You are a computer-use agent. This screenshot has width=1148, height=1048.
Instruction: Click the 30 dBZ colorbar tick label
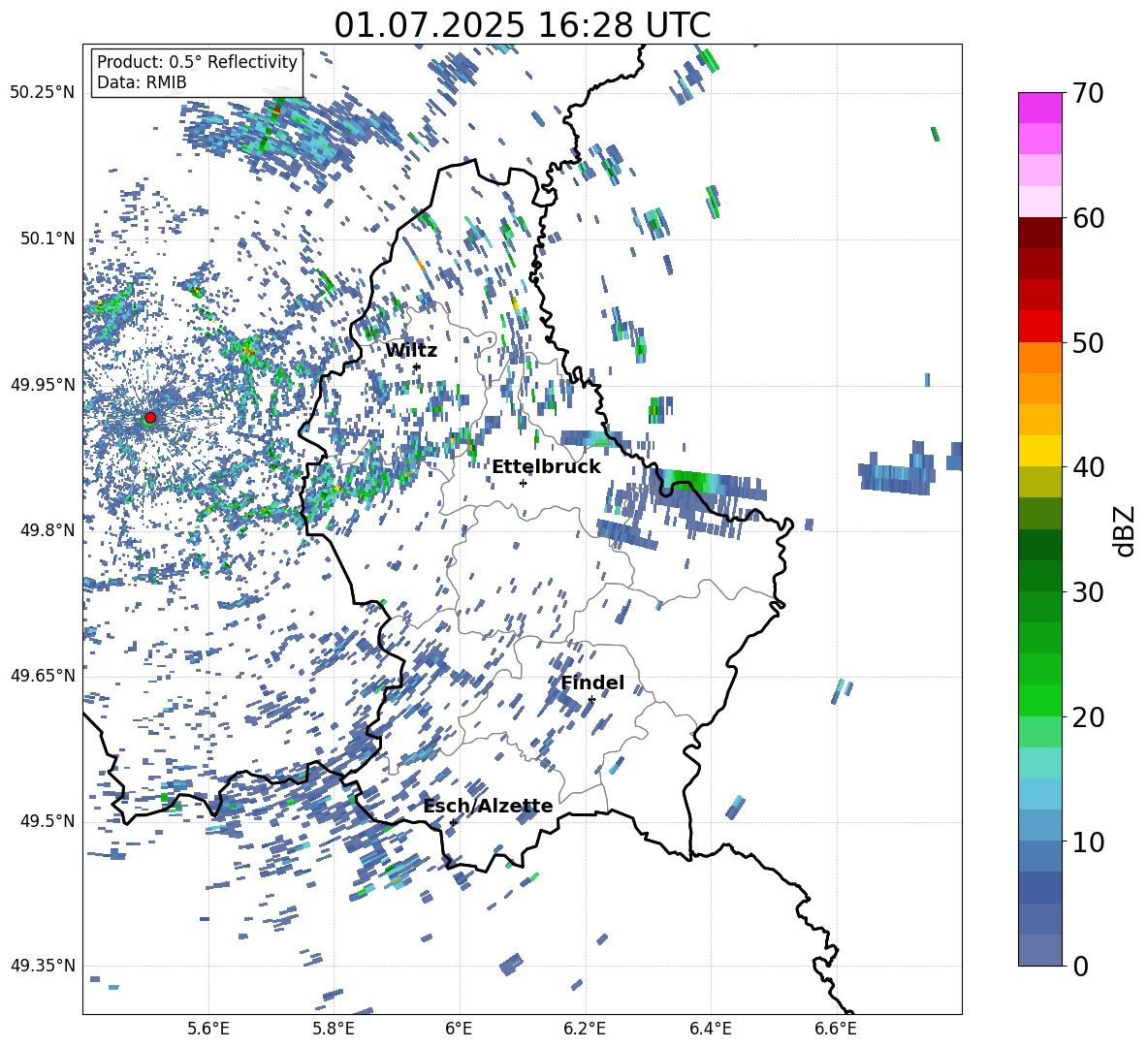pyautogui.click(x=1087, y=592)
